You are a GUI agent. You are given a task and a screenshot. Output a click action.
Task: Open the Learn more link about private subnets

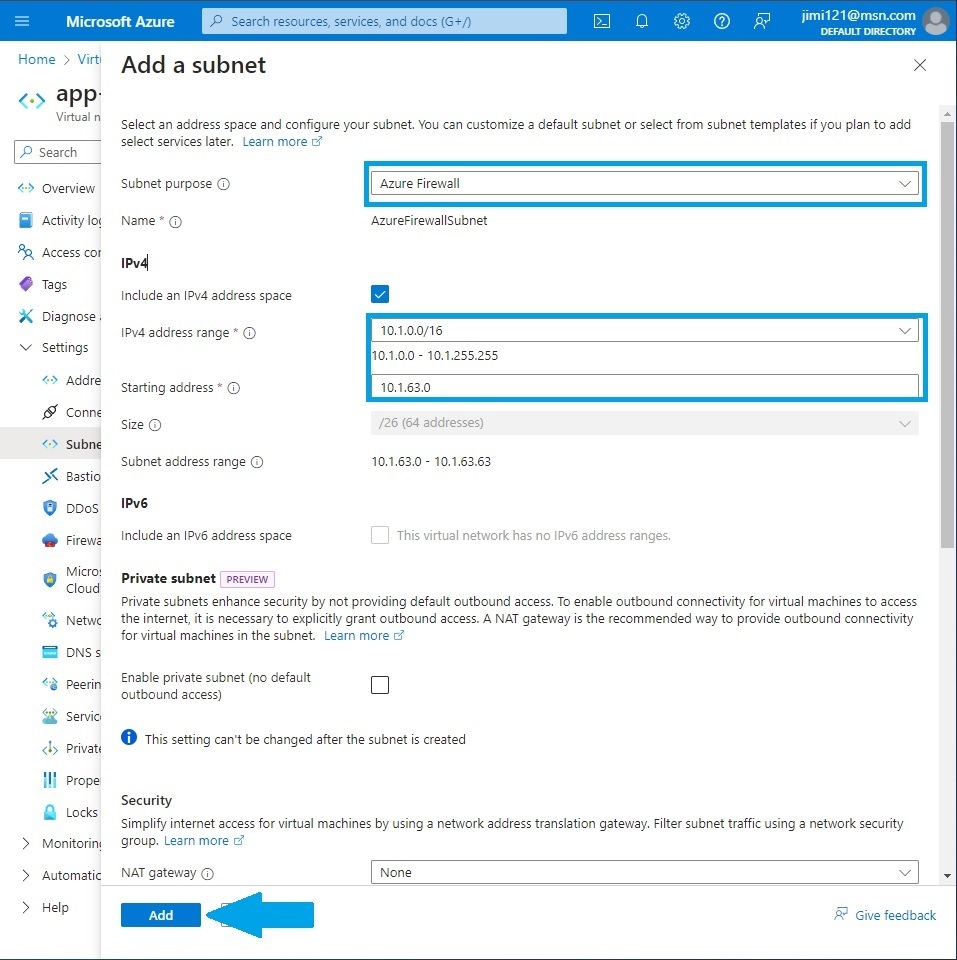point(356,634)
